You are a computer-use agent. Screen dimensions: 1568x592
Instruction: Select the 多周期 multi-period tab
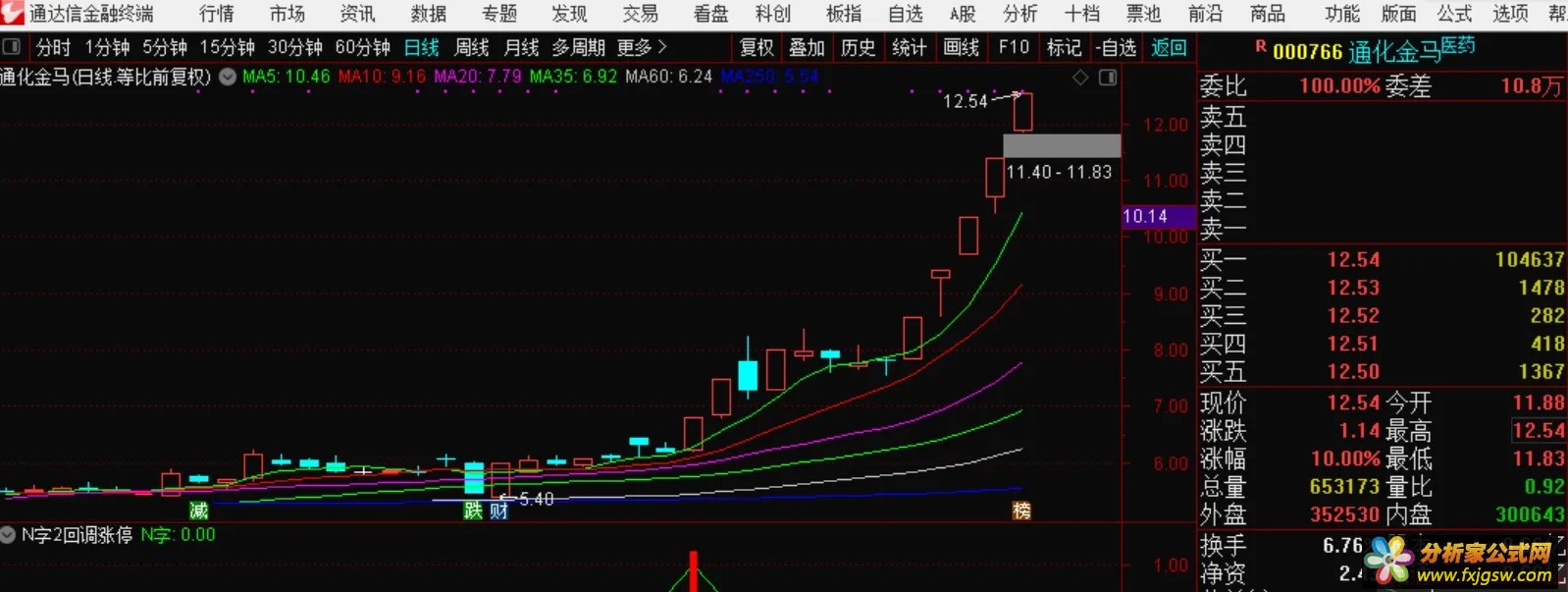point(579,47)
